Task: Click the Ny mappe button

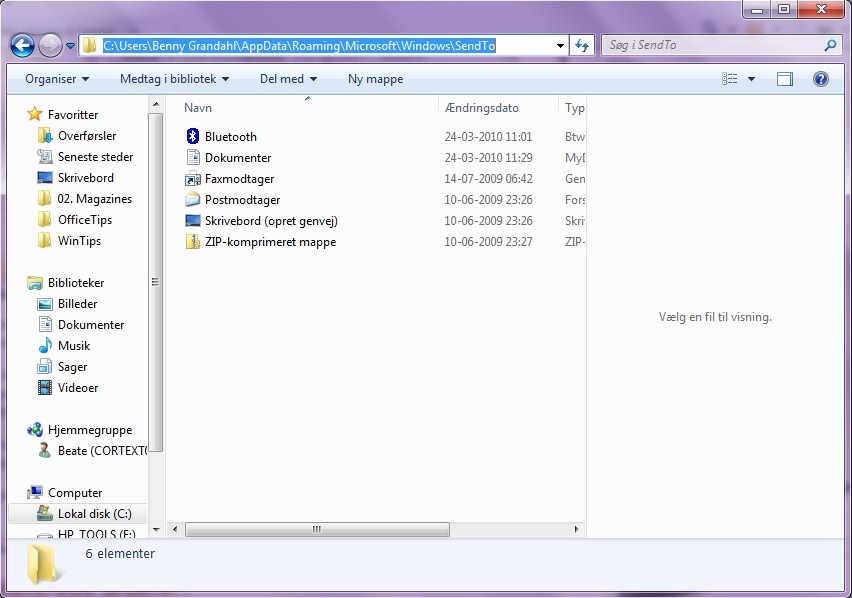Action: tap(375, 79)
